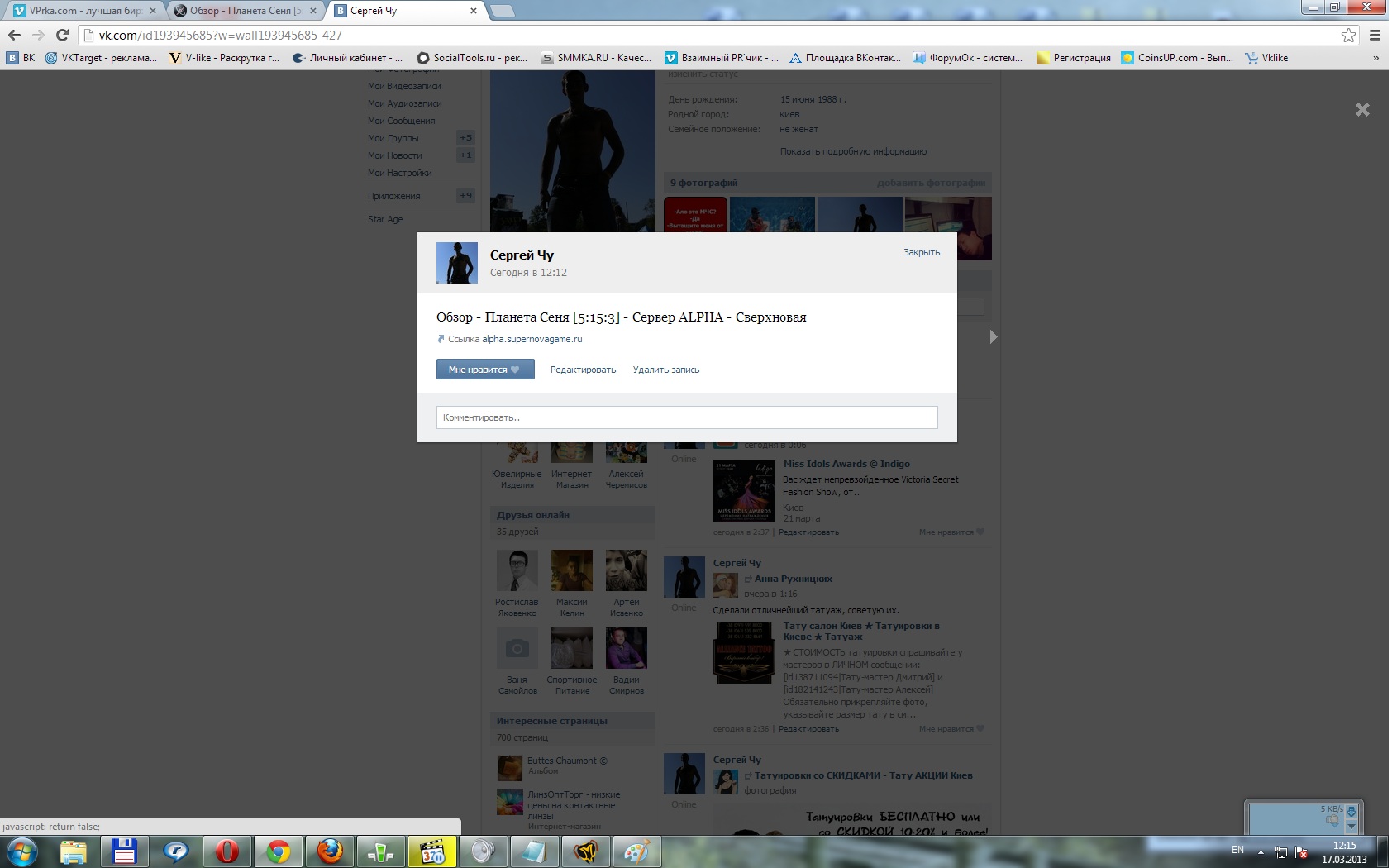Go back to the previous page
Viewport: 1392px width, 868px height.
(x=14, y=35)
